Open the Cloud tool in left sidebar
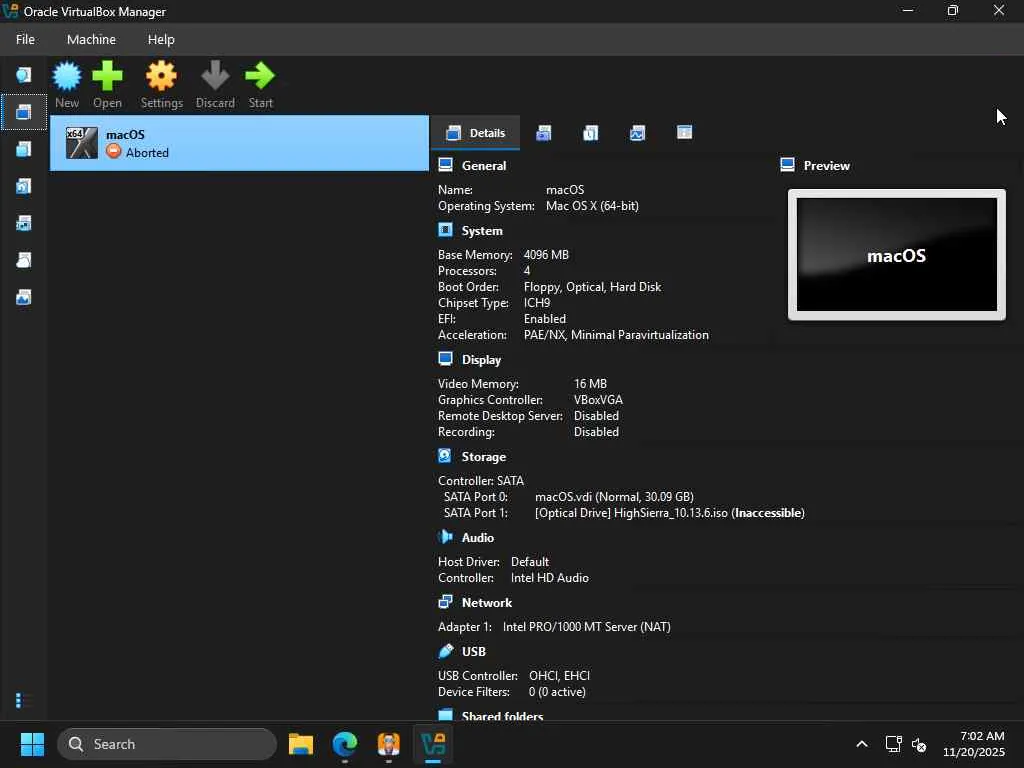Screen dimensions: 1024x768 click(x=24, y=261)
